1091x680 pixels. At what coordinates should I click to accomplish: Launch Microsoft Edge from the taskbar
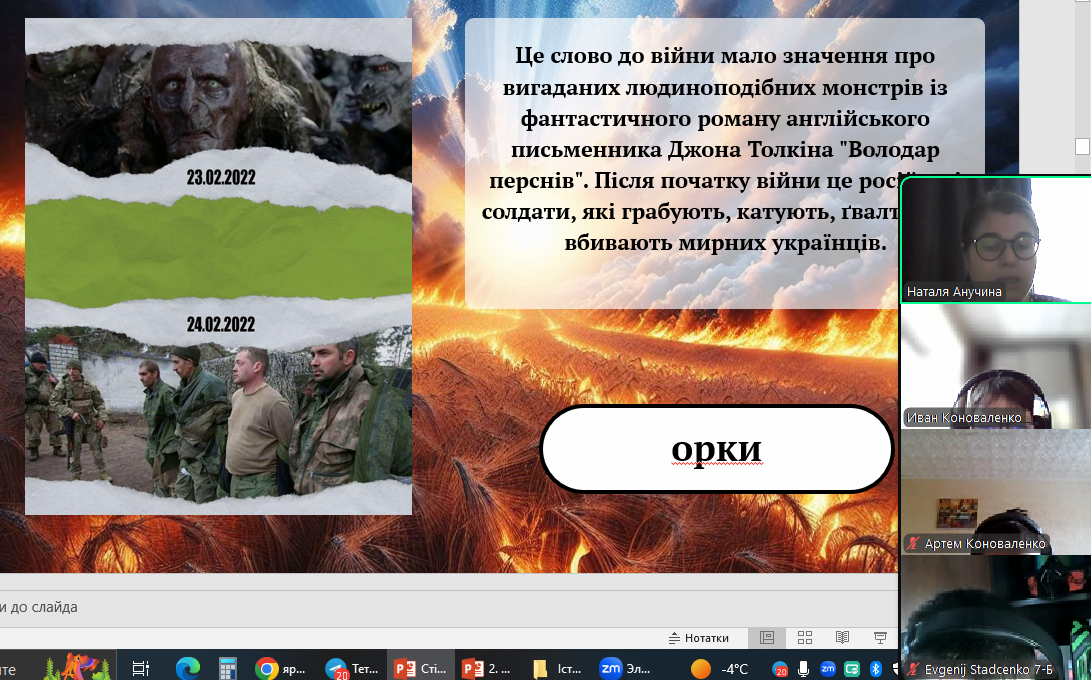click(187, 669)
